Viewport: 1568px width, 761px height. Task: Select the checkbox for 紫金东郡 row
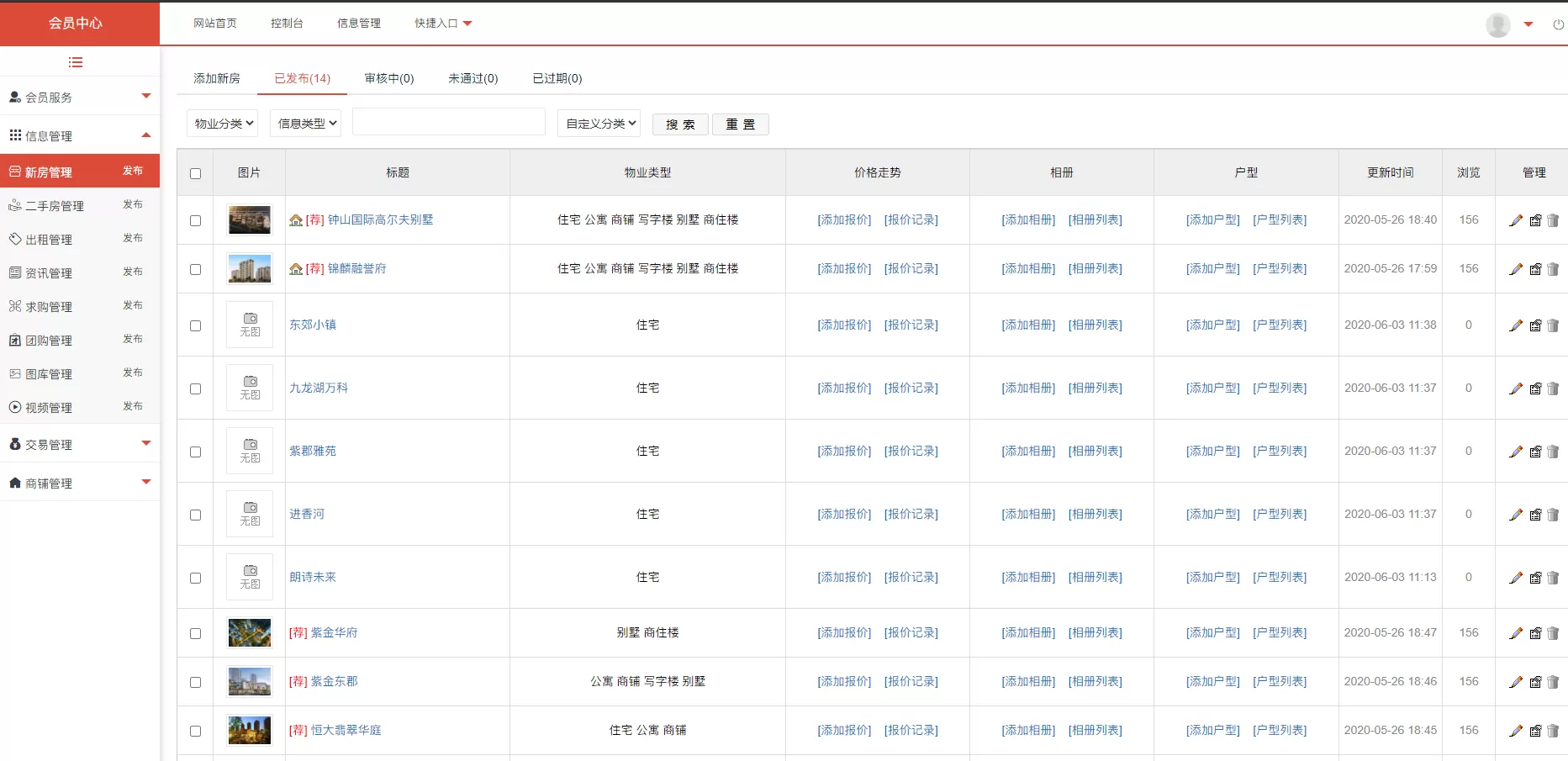(x=195, y=682)
